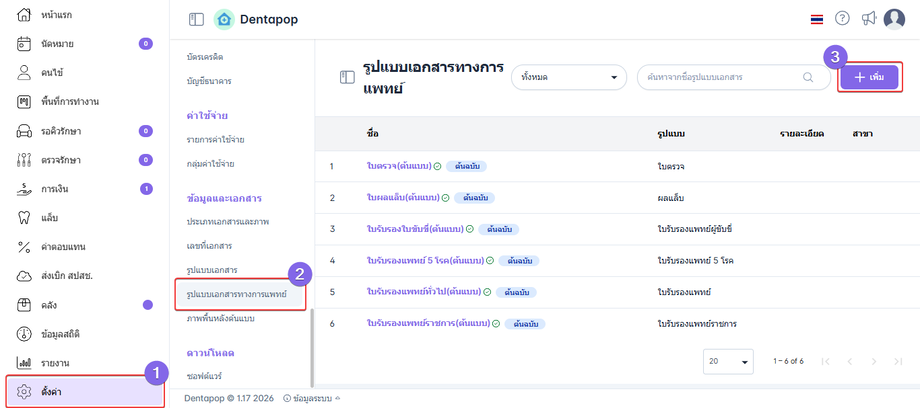Open the คนไข้ patient sidebar item

click(x=25, y=73)
